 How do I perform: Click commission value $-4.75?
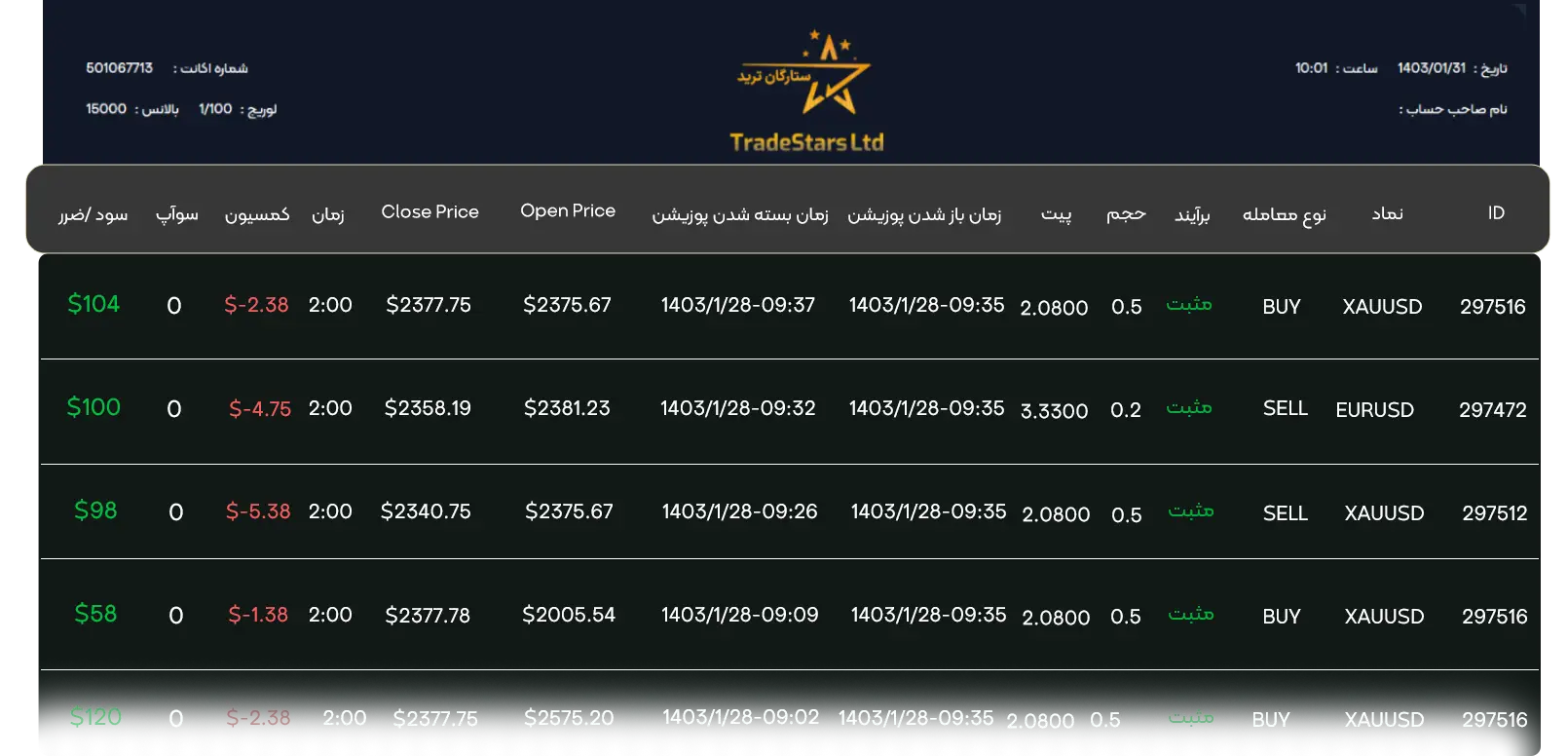[x=260, y=409]
